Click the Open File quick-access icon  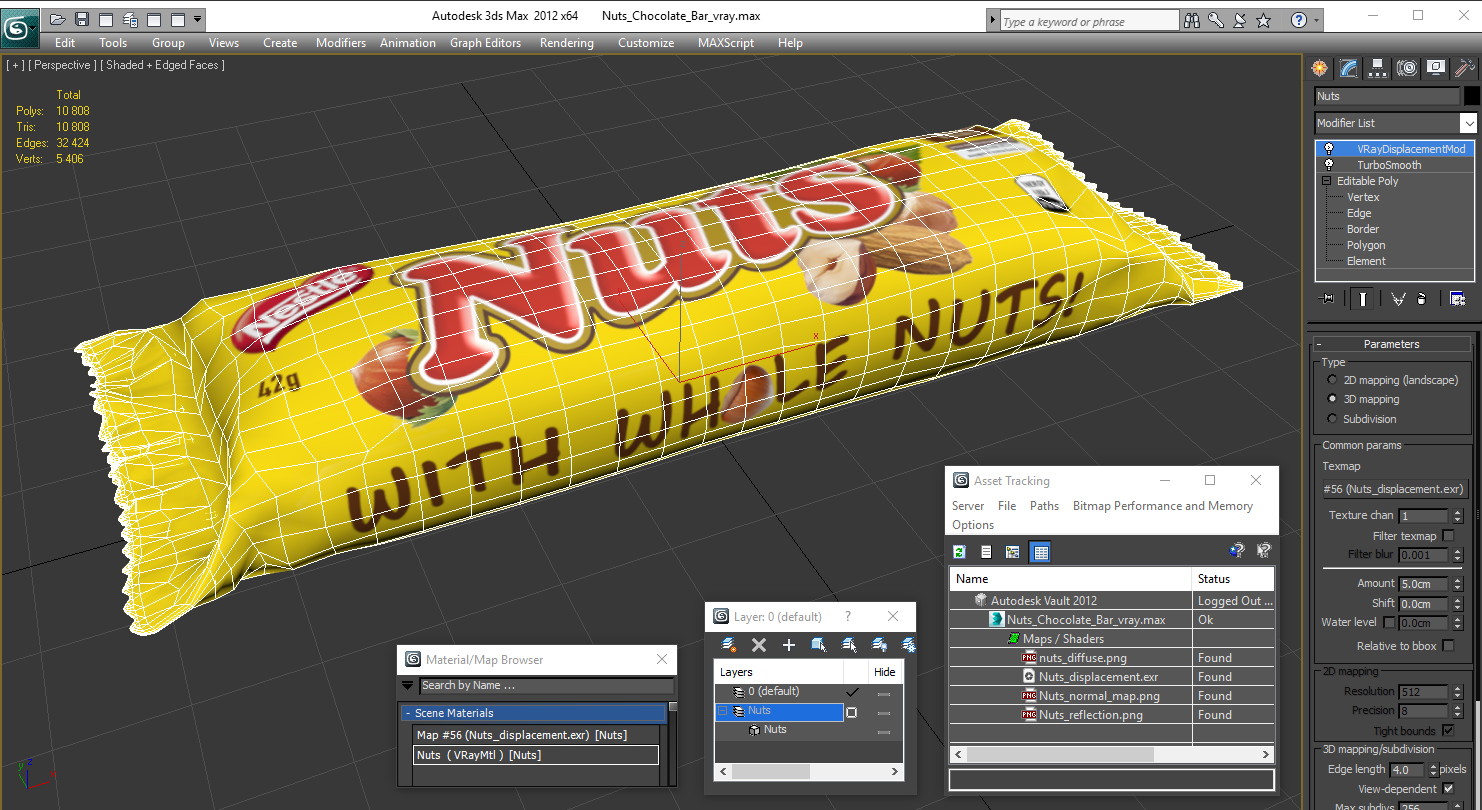57,19
